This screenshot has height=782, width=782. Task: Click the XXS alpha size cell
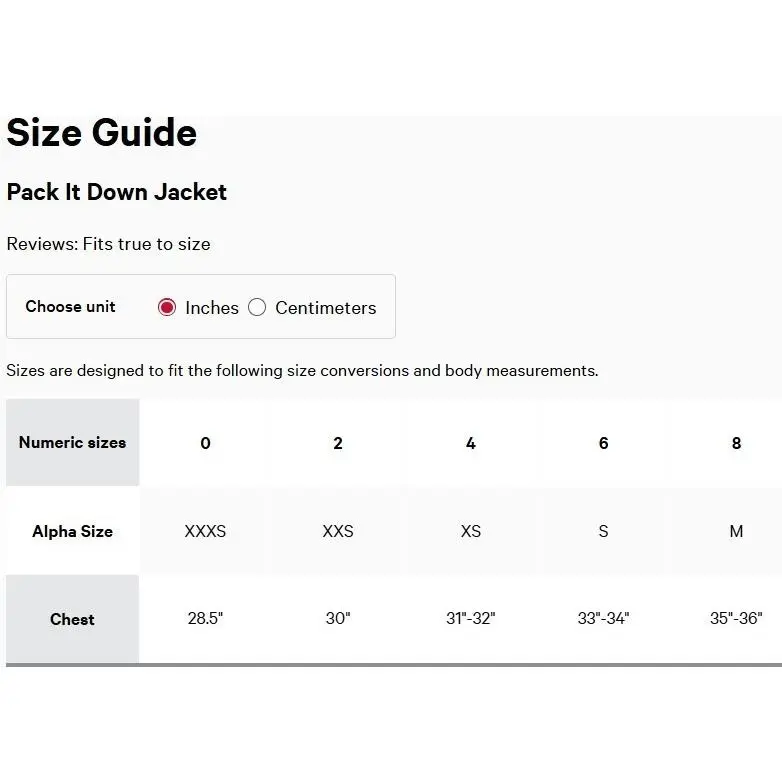(x=338, y=531)
